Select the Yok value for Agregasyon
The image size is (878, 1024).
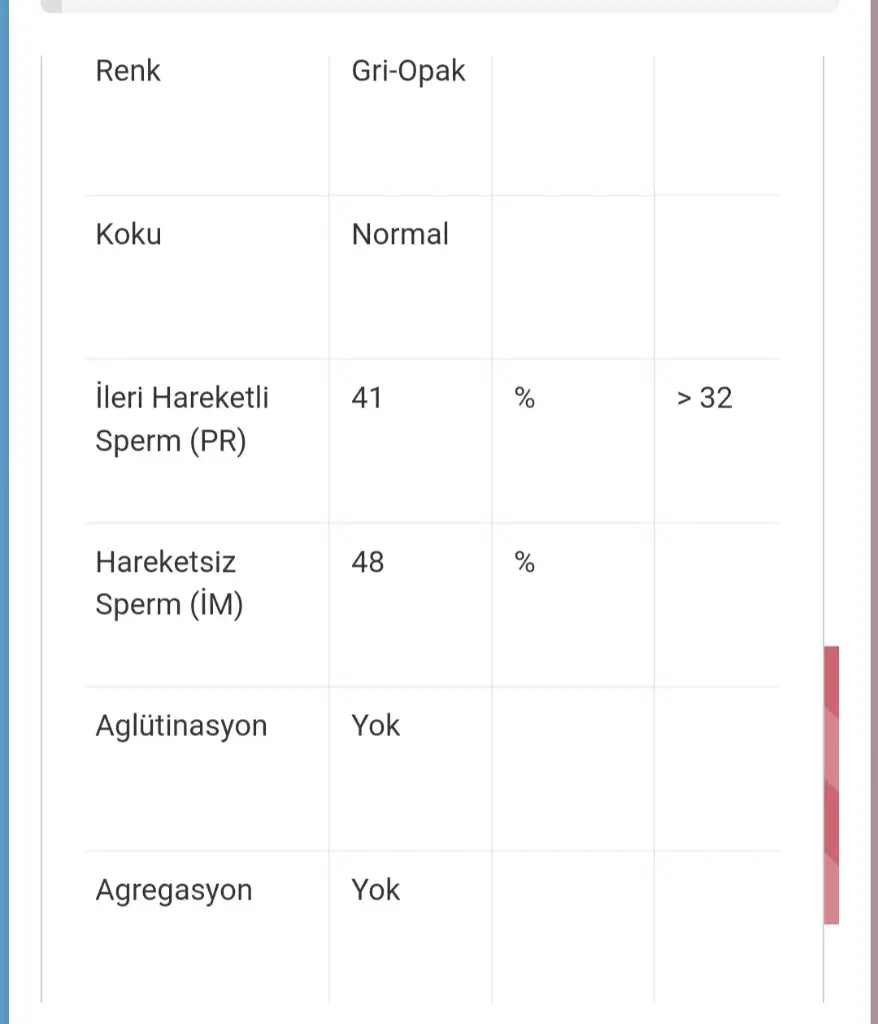375,890
